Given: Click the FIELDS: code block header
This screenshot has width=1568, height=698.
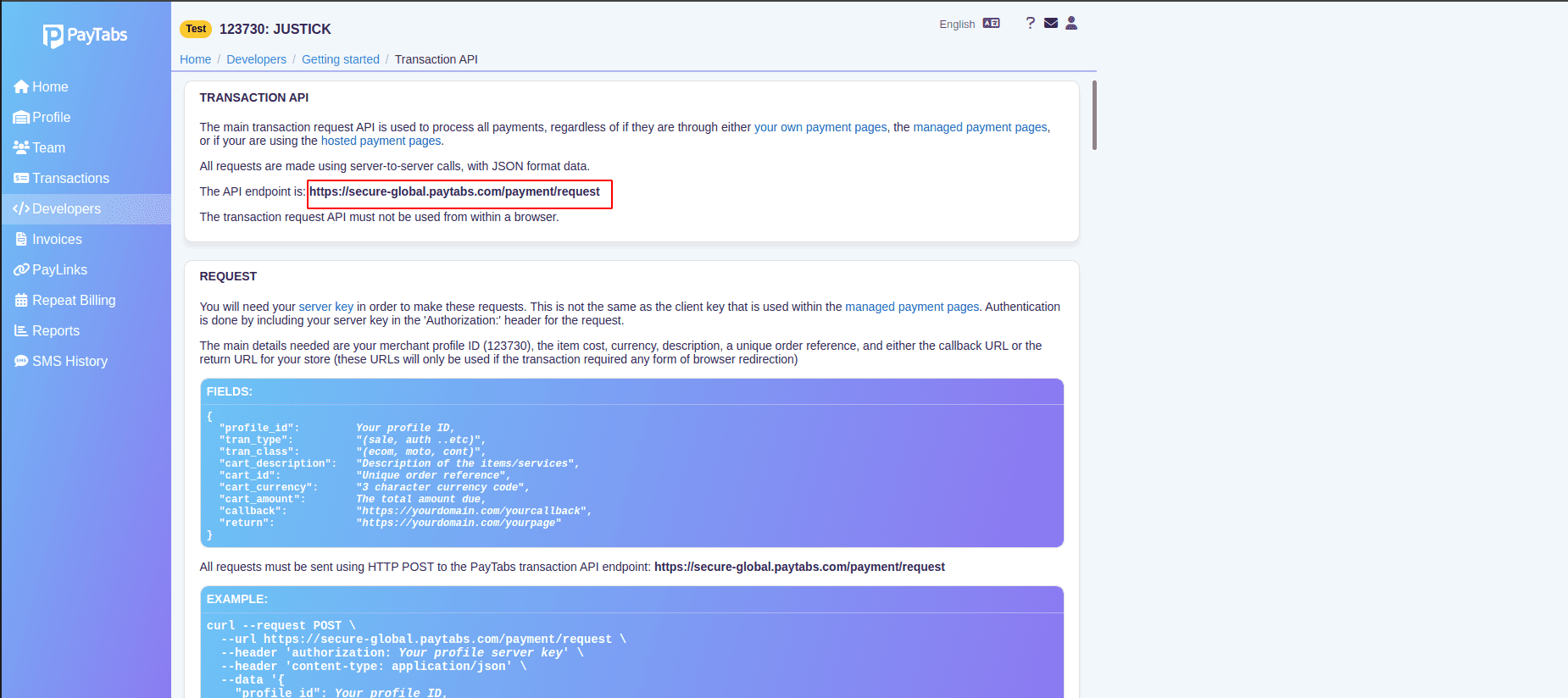Looking at the screenshot, I should click(x=631, y=391).
